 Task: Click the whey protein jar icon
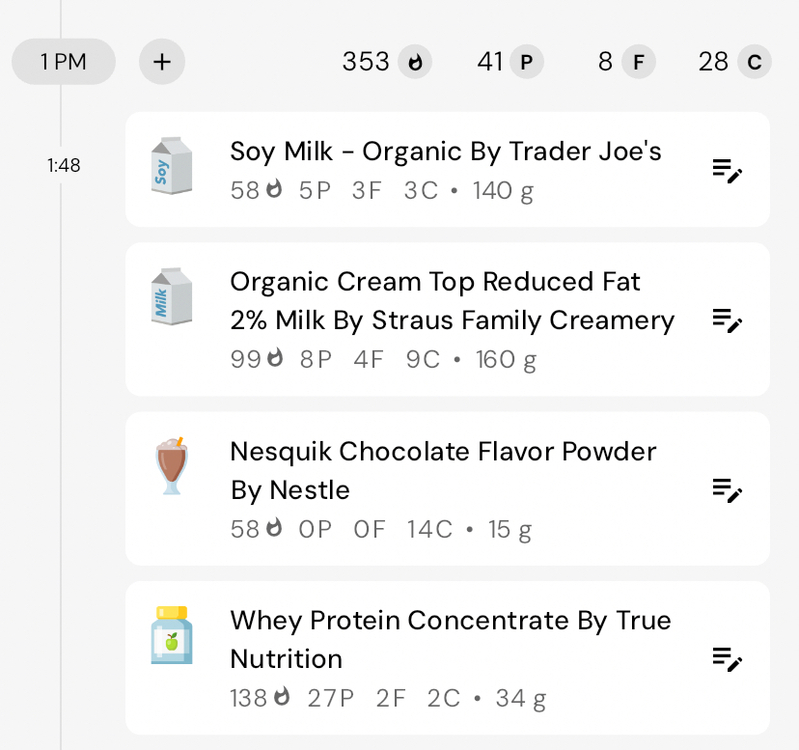point(171,635)
